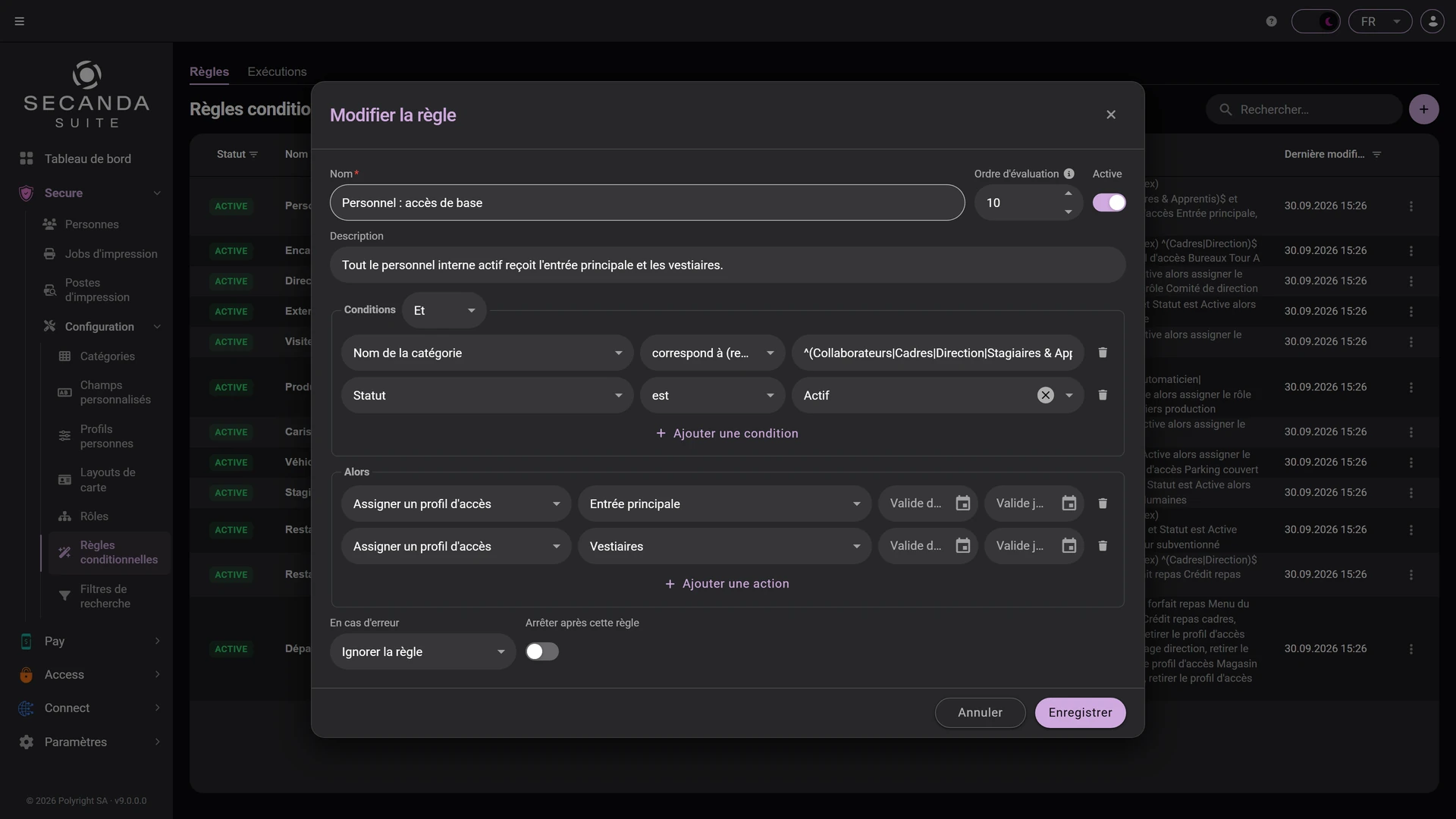Open Valide dès calendar for Entrée principale
Screen dimensions: 1456x819
pyautogui.click(x=962, y=504)
